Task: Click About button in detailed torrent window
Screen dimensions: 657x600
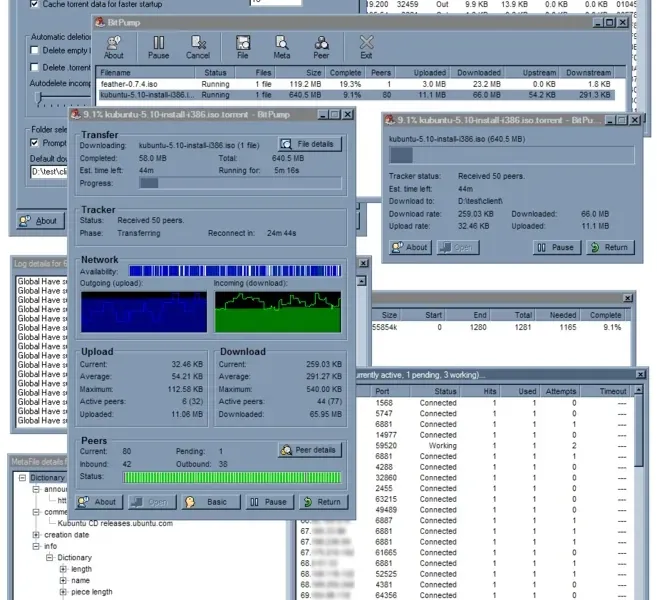Action: click(99, 502)
